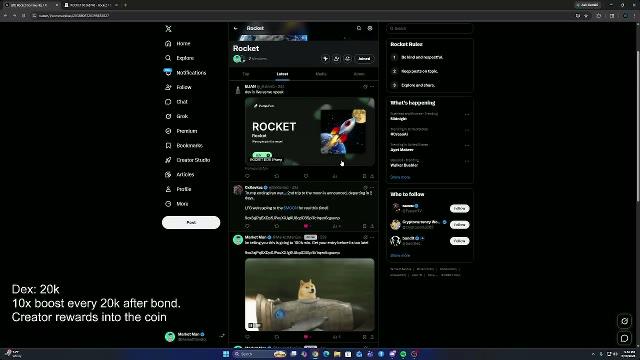Open Premium in the sidebar
The height and width of the screenshot is (360, 640).
pos(181,131)
